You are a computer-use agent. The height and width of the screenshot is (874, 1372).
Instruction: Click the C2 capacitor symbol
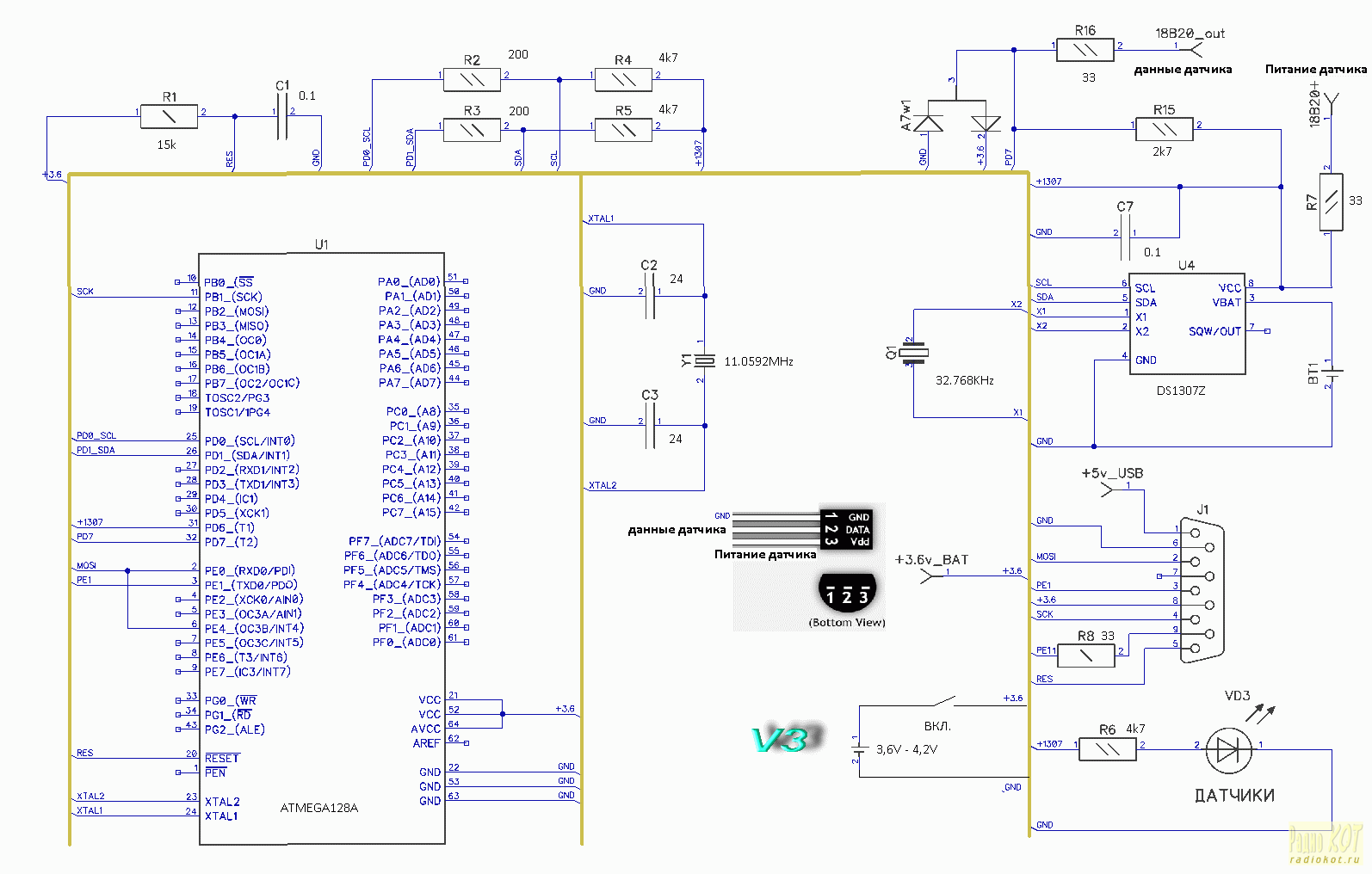click(650, 296)
